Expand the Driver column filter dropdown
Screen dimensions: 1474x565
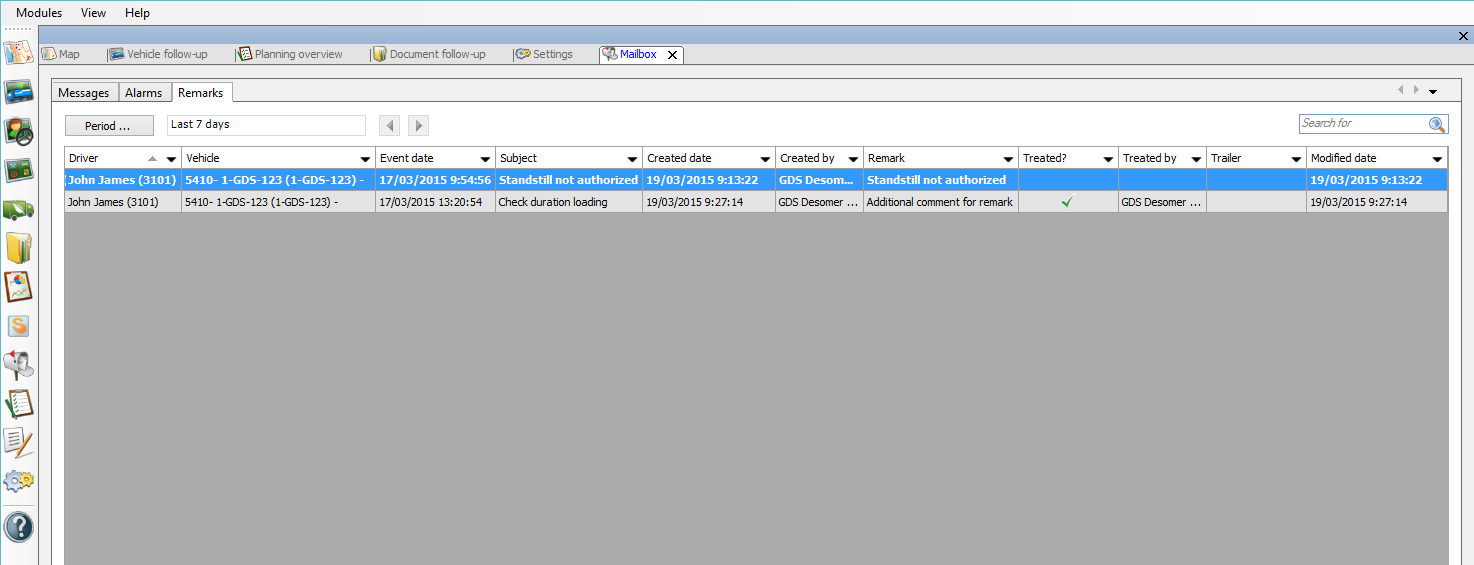tap(171, 159)
